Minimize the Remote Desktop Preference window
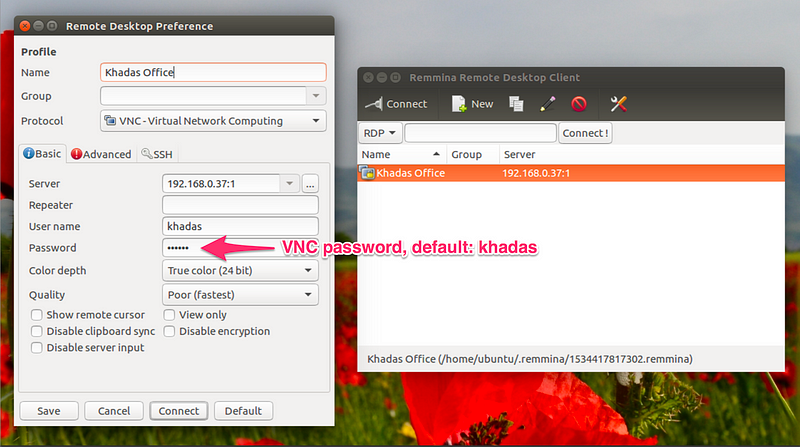Viewport: 800px width, 447px height. click(38, 26)
